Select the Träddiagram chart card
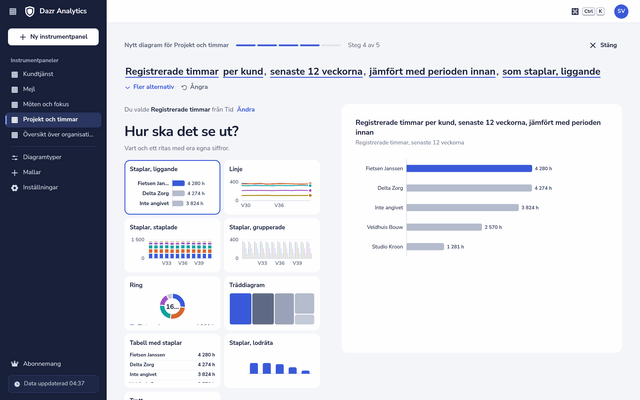This screenshot has height=400, width=640. [272, 303]
